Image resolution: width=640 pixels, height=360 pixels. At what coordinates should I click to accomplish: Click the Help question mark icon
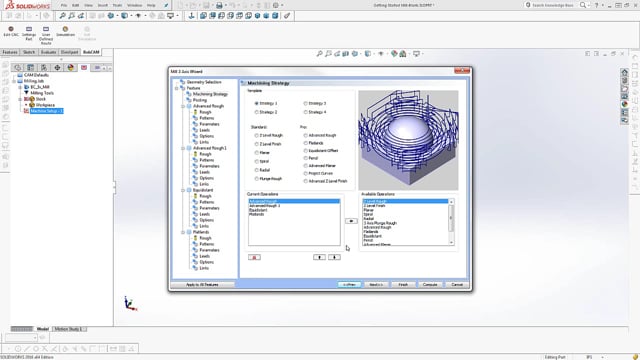[x=597, y=5]
